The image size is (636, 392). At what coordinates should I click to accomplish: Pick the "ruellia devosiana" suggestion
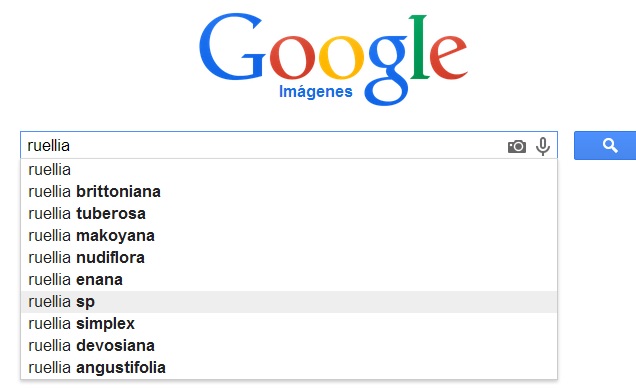point(289,345)
